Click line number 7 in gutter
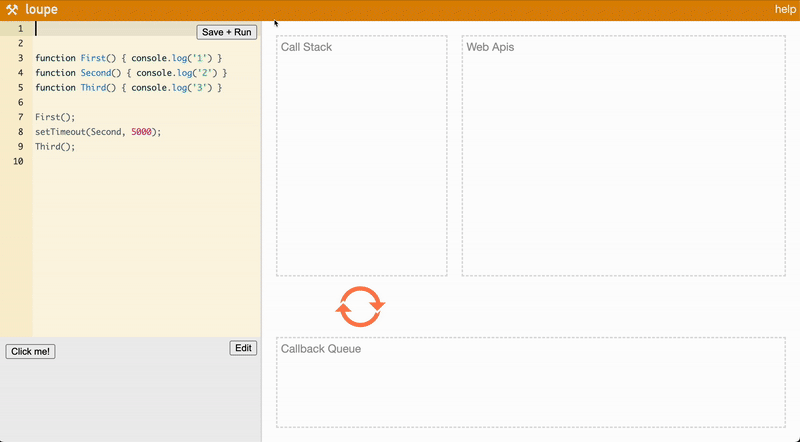 (x=20, y=117)
